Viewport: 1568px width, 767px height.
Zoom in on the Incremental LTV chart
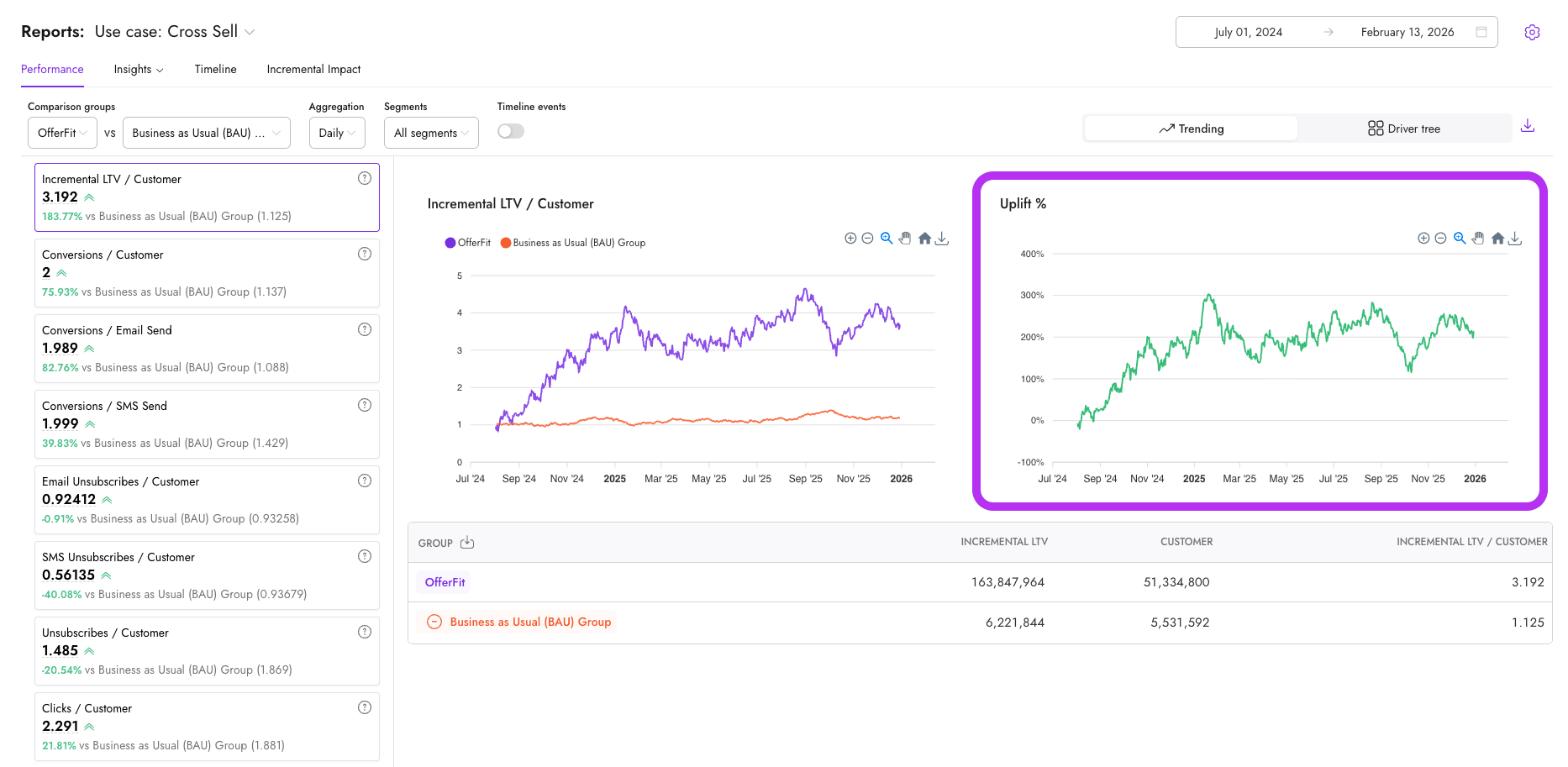click(x=850, y=238)
